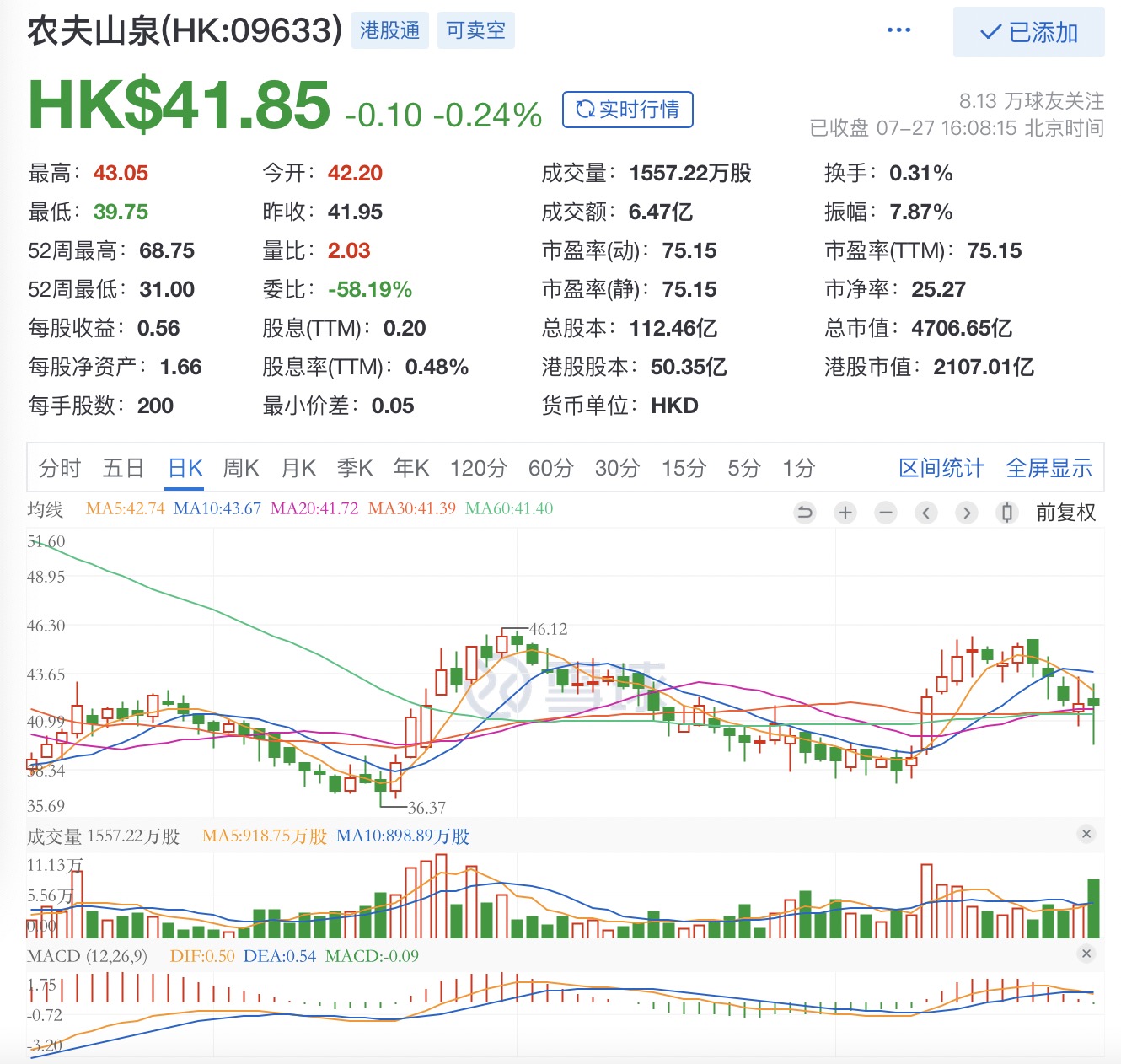Switch to the 5分 chart tab

(x=744, y=468)
